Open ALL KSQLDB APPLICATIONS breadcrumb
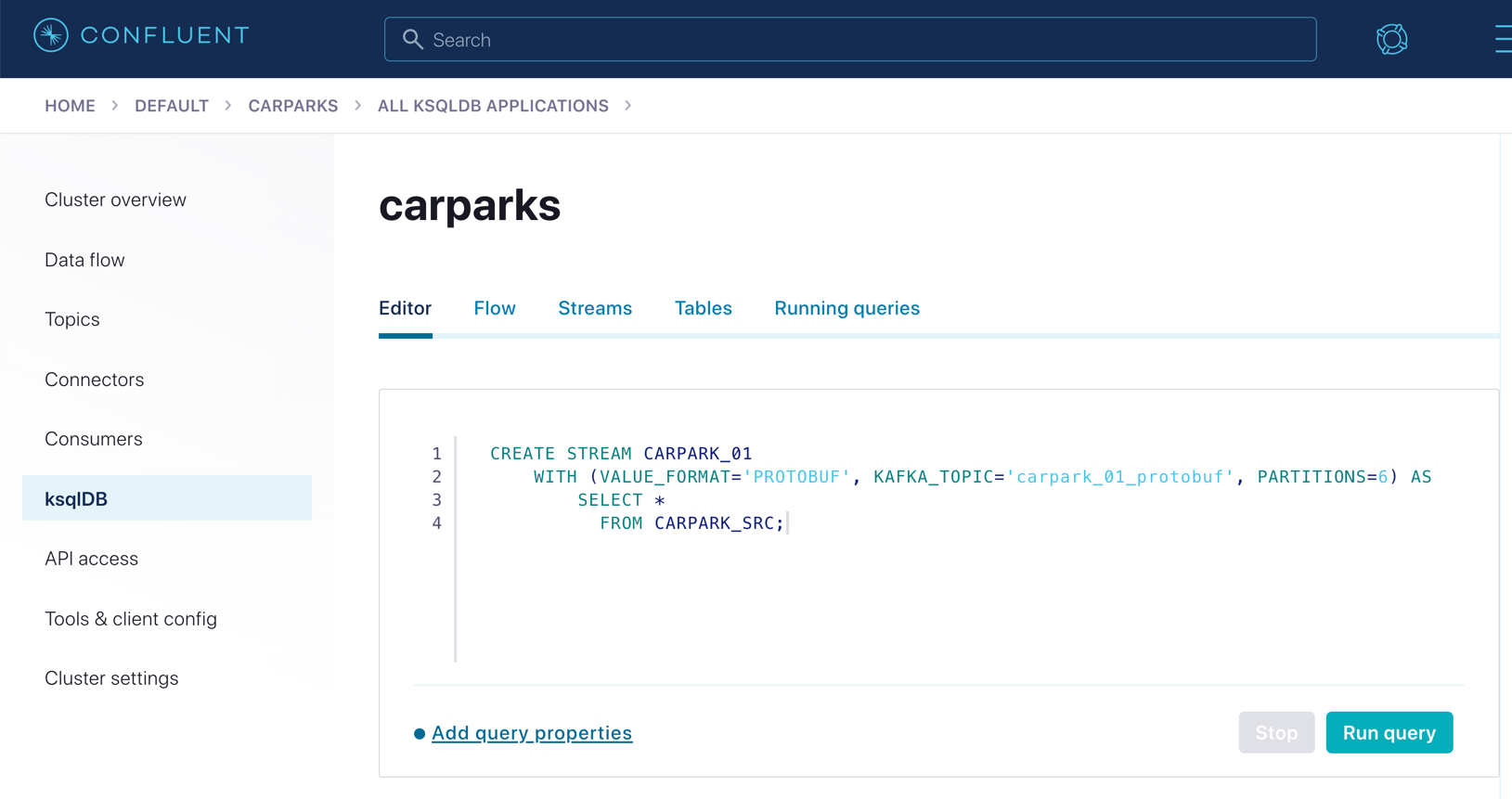This screenshot has width=1512, height=799. pyautogui.click(x=493, y=106)
